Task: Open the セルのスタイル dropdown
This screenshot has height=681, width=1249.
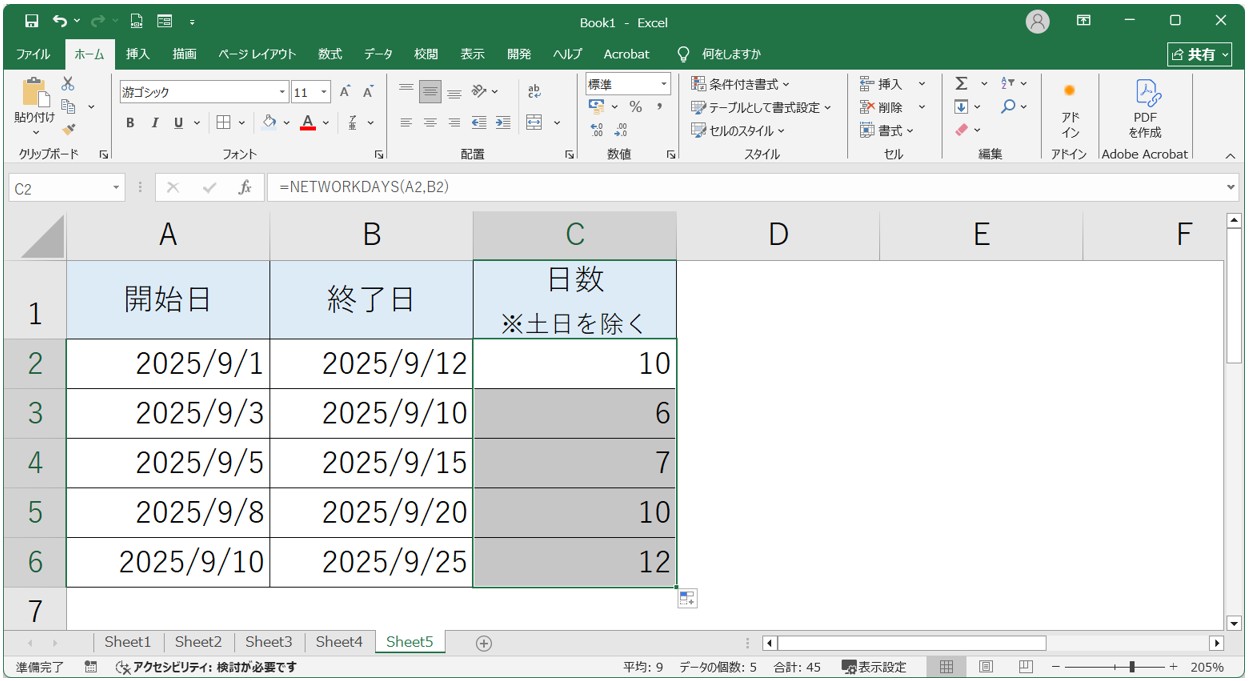Action: pyautogui.click(x=738, y=130)
